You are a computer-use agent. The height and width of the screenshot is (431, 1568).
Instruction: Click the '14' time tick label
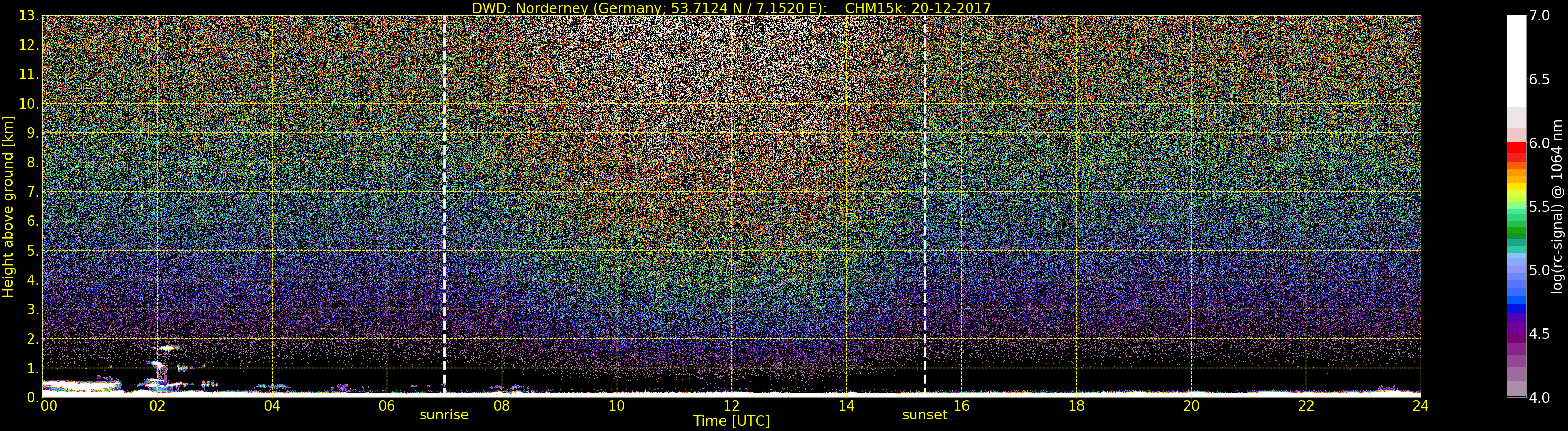coord(846,405)
